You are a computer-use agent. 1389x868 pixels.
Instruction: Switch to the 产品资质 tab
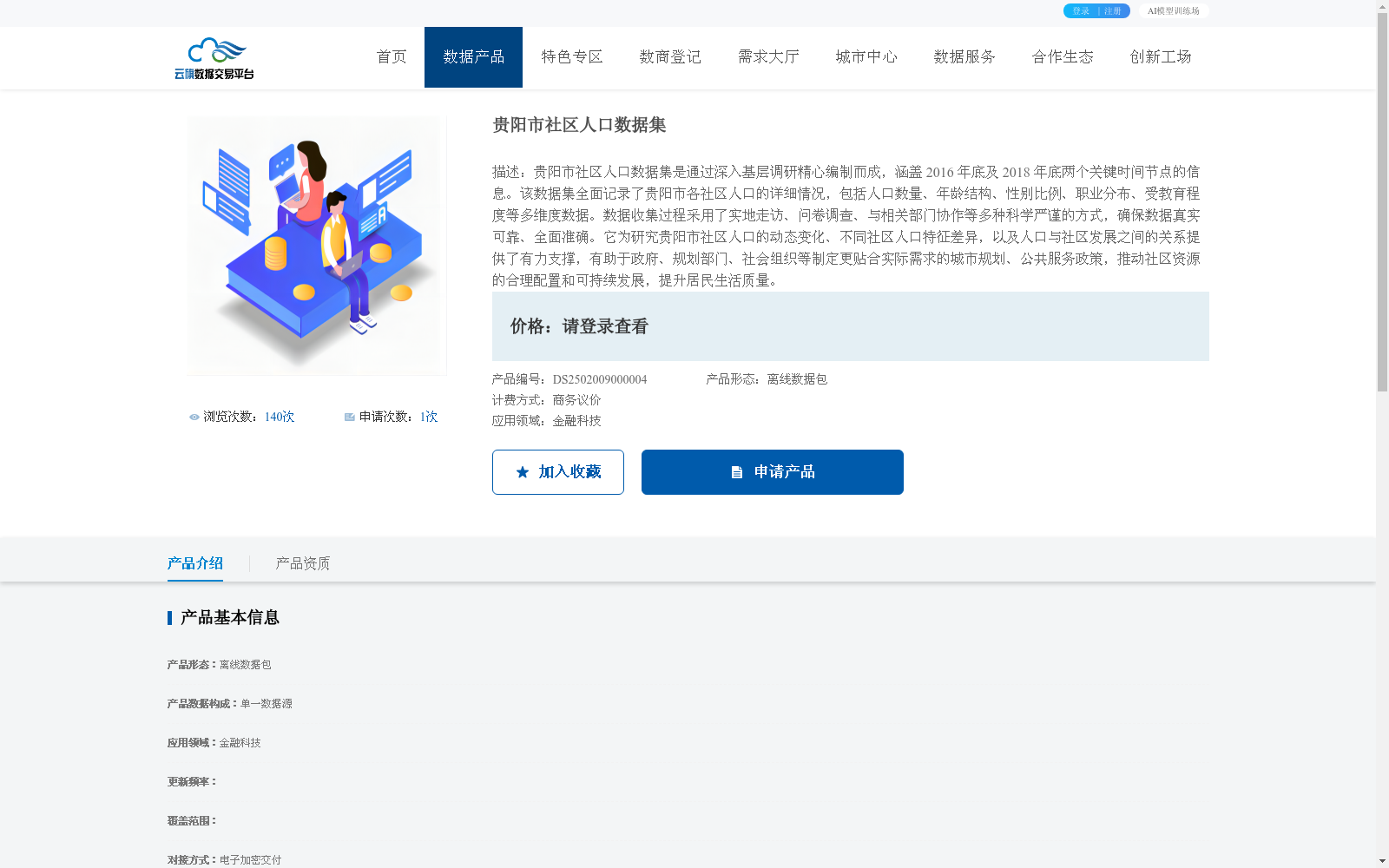point(303,564)
